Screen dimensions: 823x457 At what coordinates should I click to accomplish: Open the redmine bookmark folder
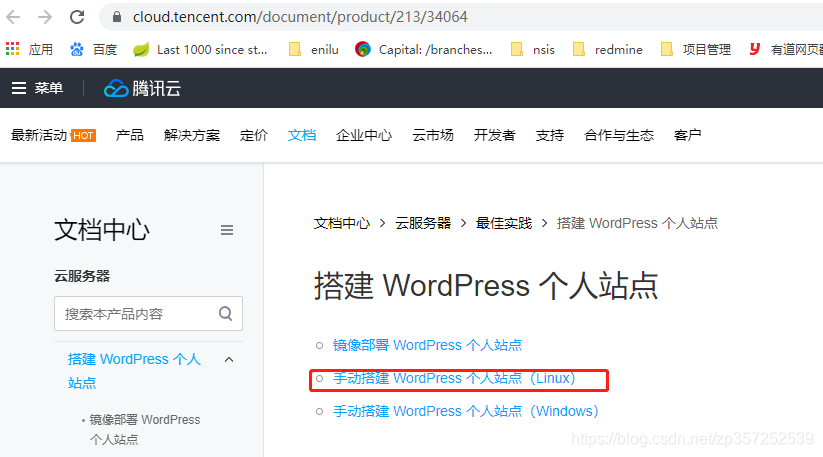(608, 50)
